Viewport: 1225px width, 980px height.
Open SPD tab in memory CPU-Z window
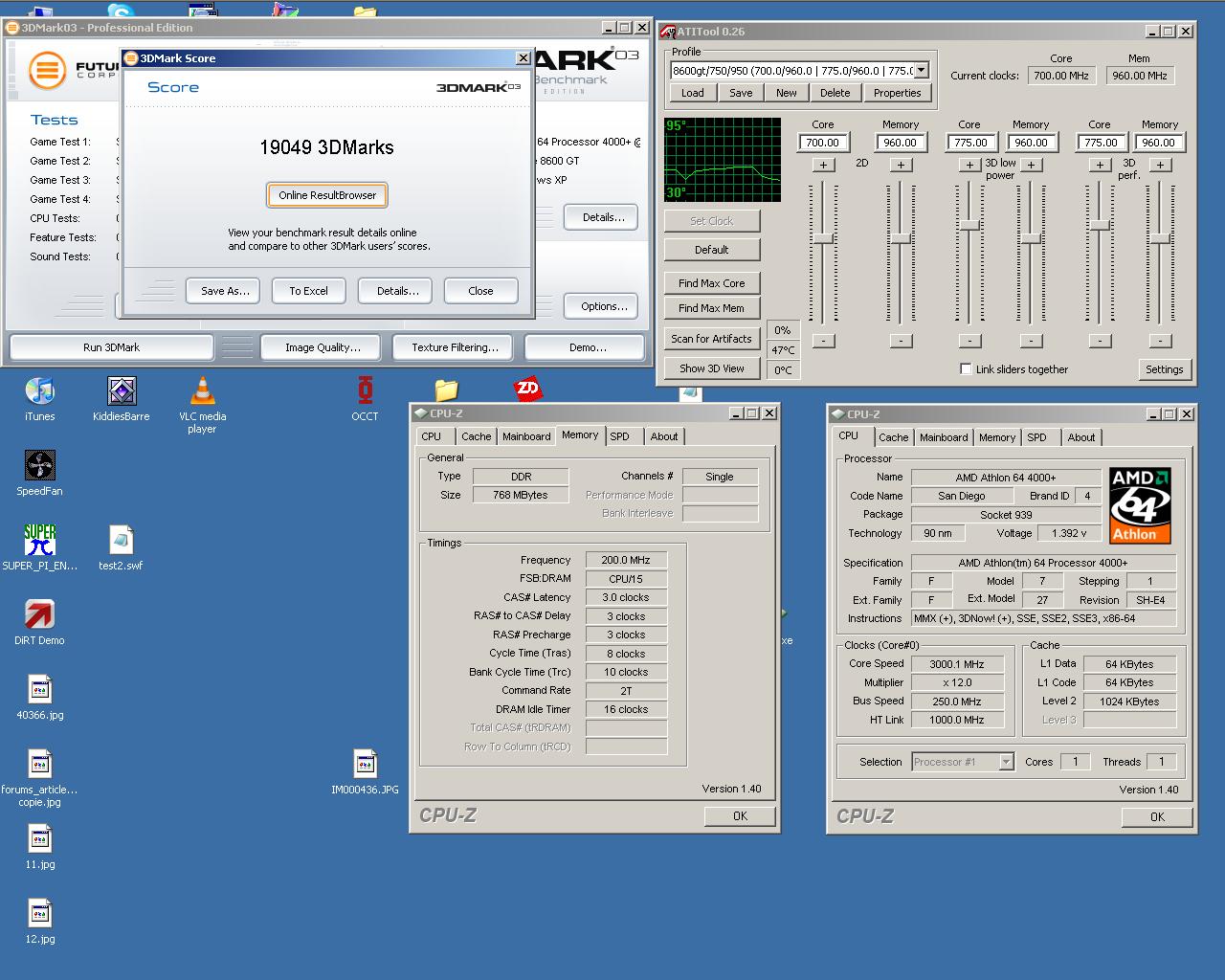click(620, 436)
